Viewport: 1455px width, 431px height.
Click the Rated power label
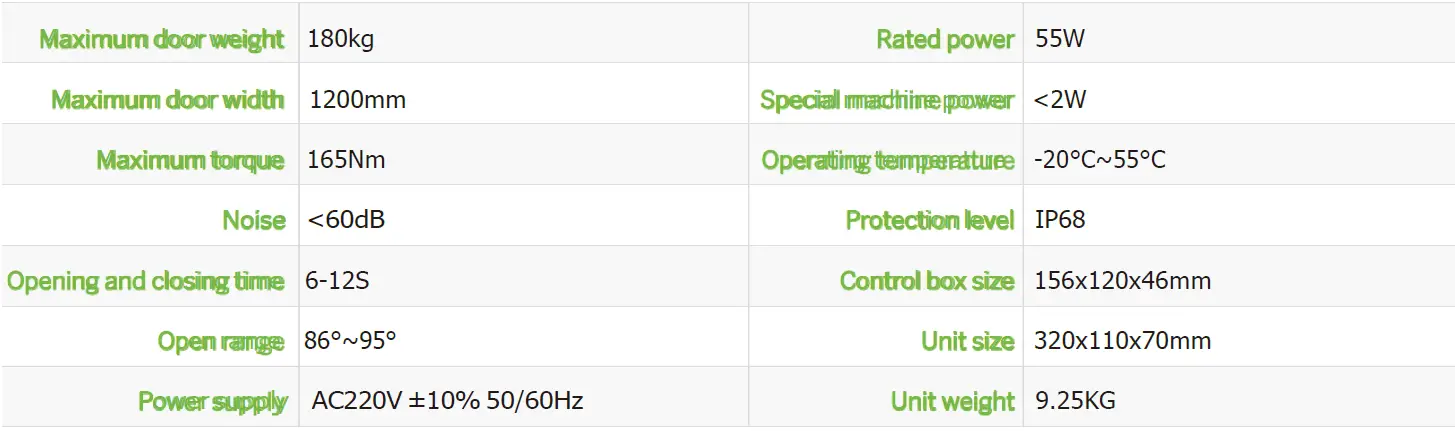945,40
